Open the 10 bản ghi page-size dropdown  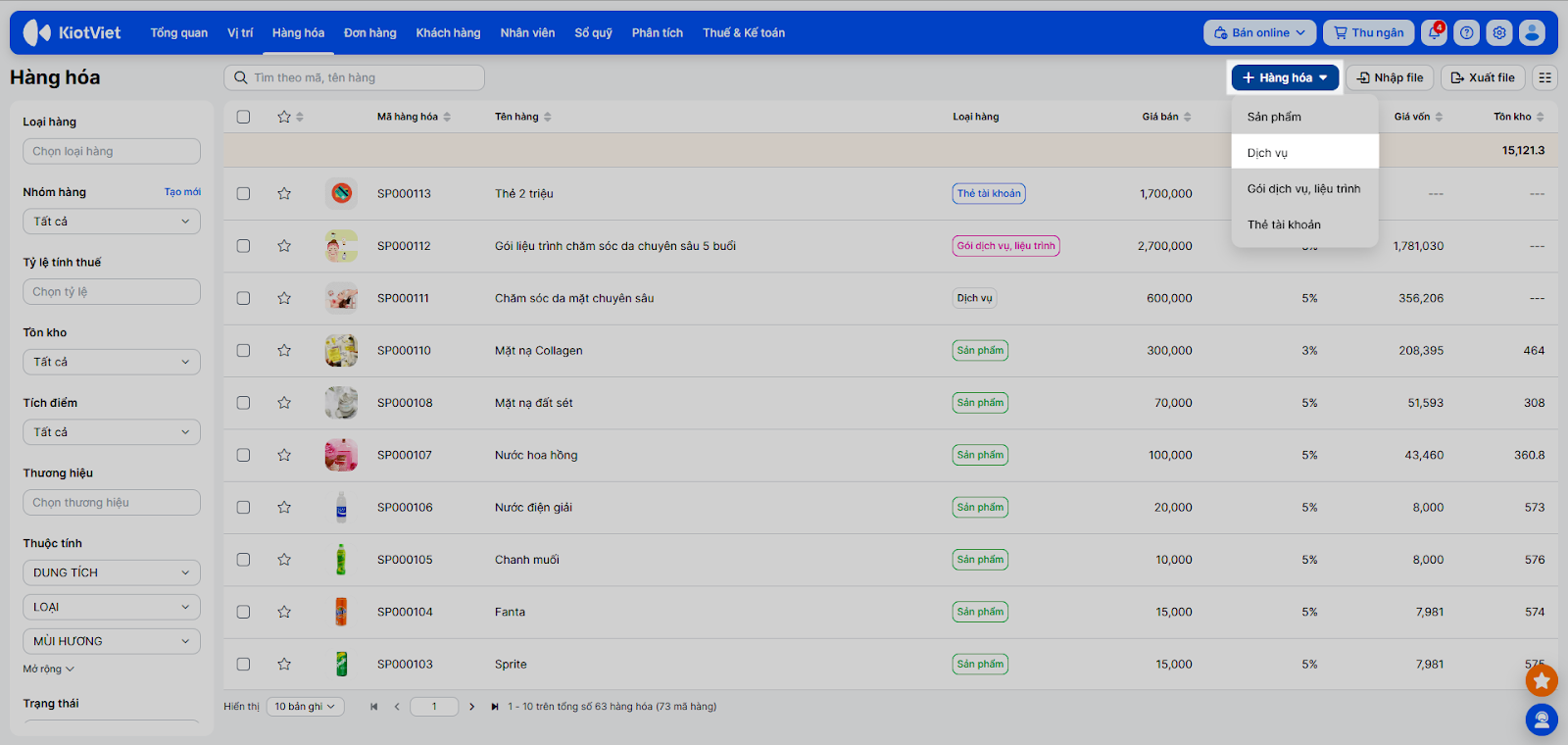[305, 707]
